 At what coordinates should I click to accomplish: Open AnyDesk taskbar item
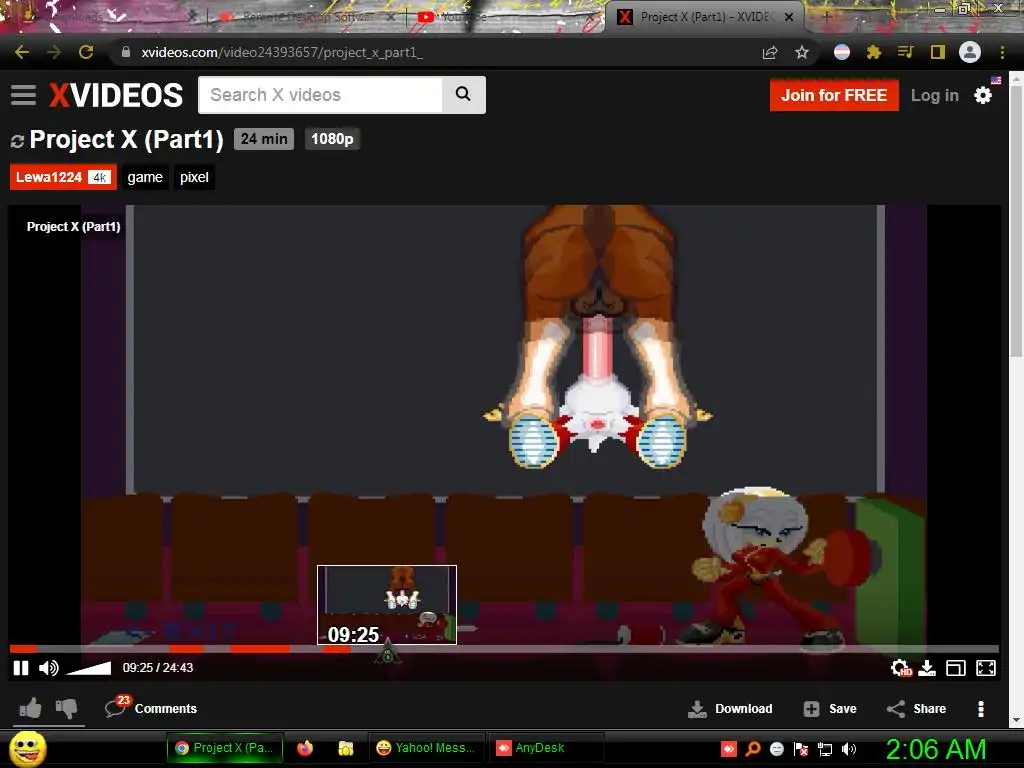(x=546, y=748)
